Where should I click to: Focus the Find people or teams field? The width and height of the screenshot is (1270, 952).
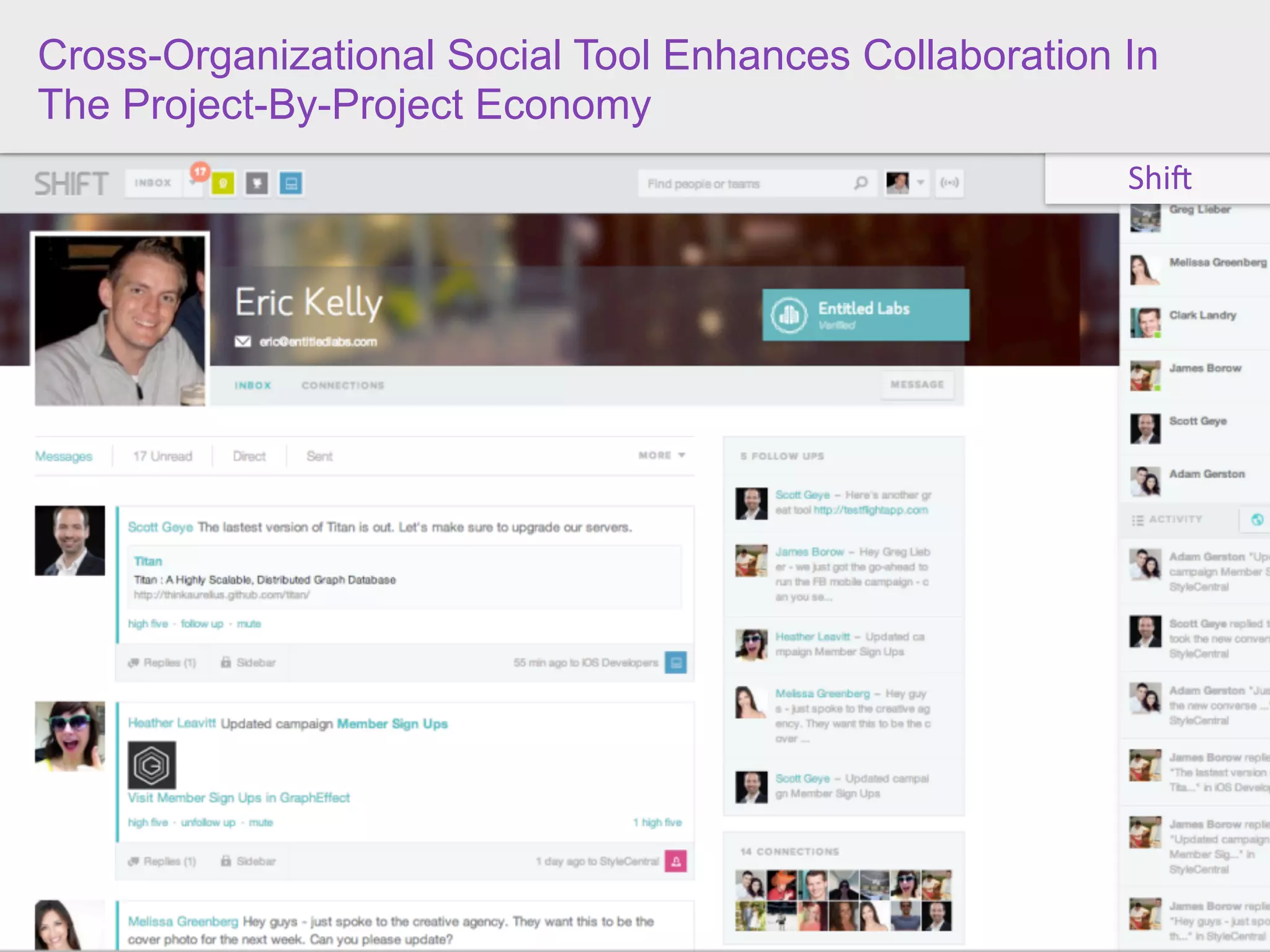[757, 183]
